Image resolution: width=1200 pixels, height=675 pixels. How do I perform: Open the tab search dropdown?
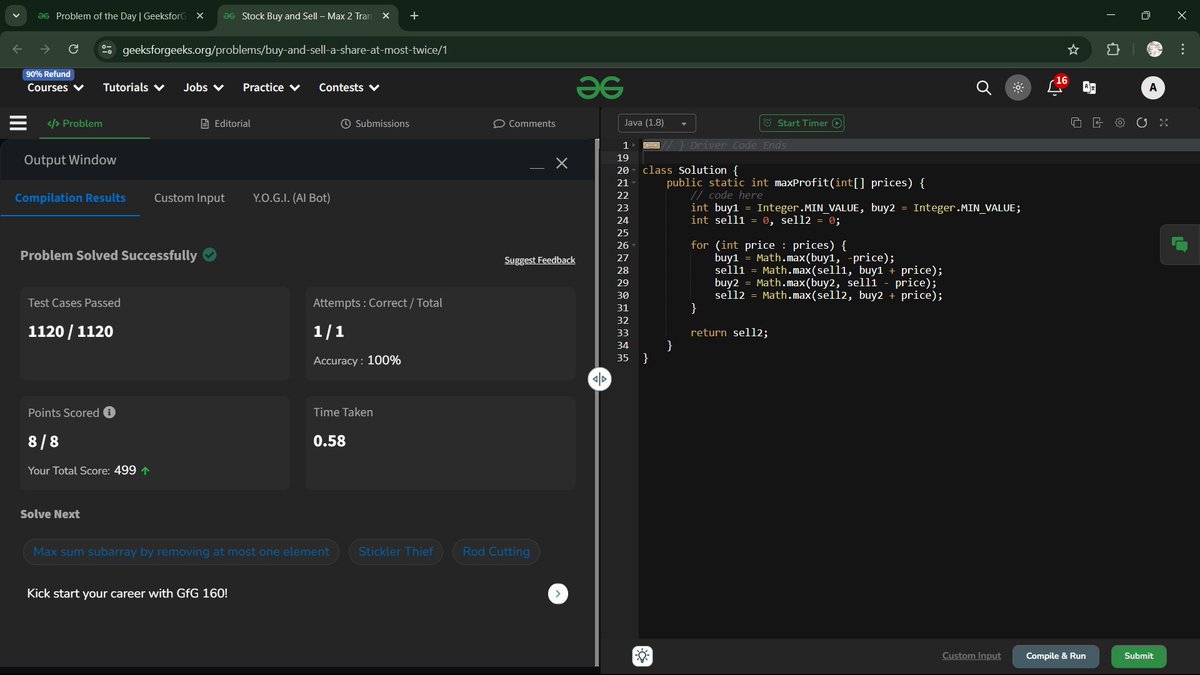click(x=15, y=16)
